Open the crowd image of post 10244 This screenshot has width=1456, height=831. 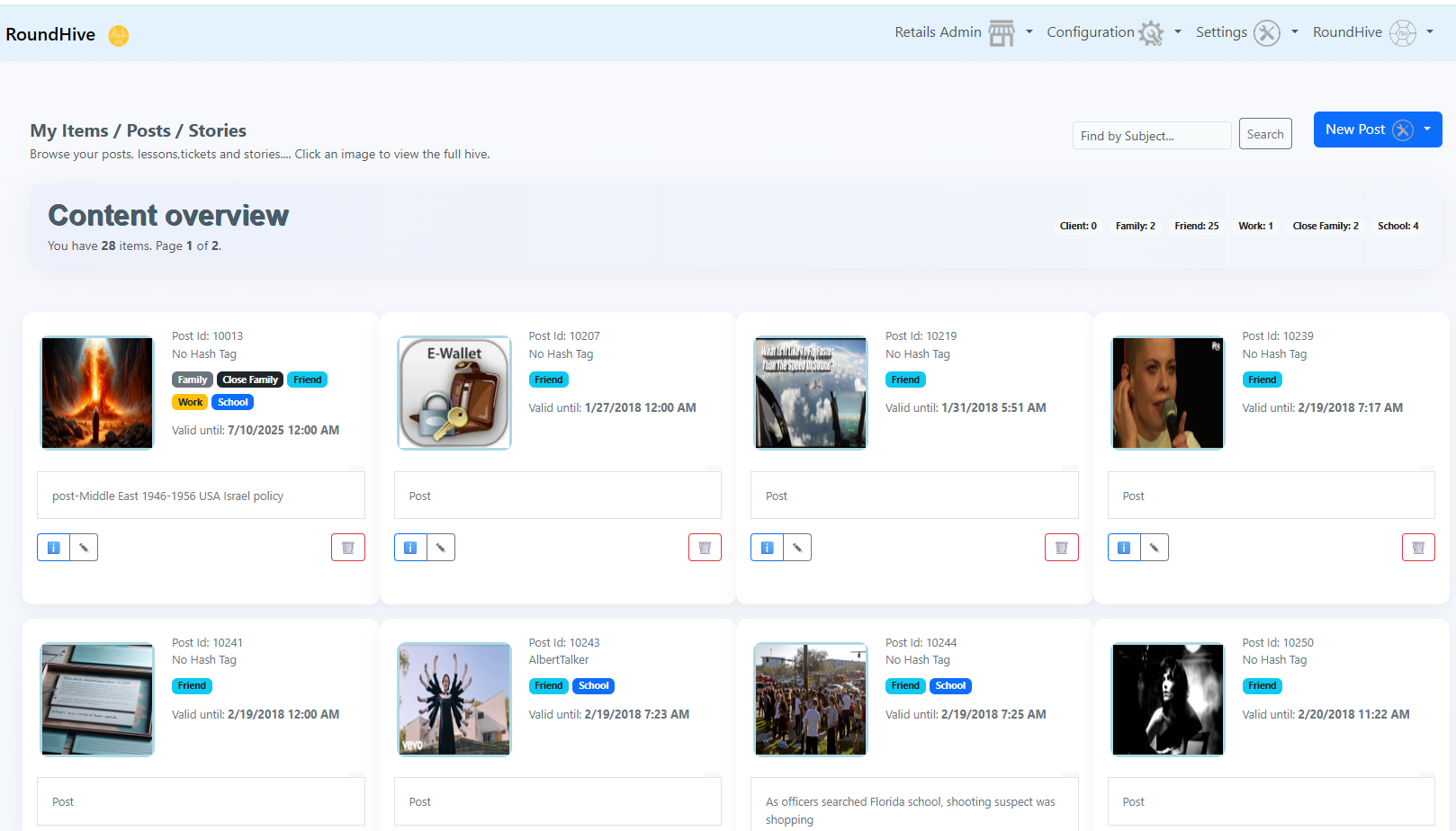(x=811, y=699)
